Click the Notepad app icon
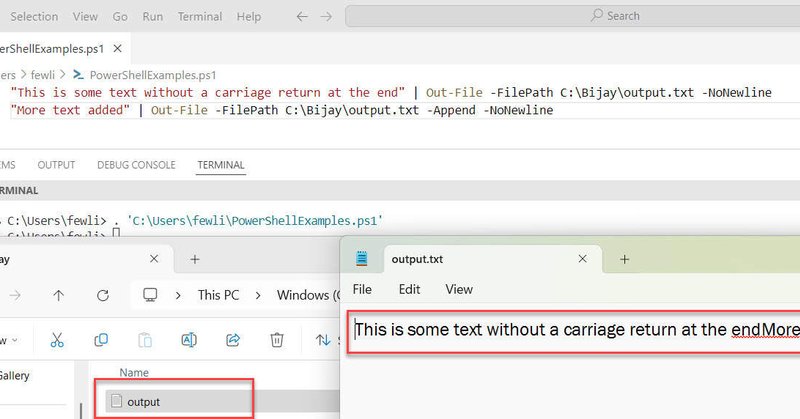The width and height of the screenshot is (800, 419). pos(362,259)
